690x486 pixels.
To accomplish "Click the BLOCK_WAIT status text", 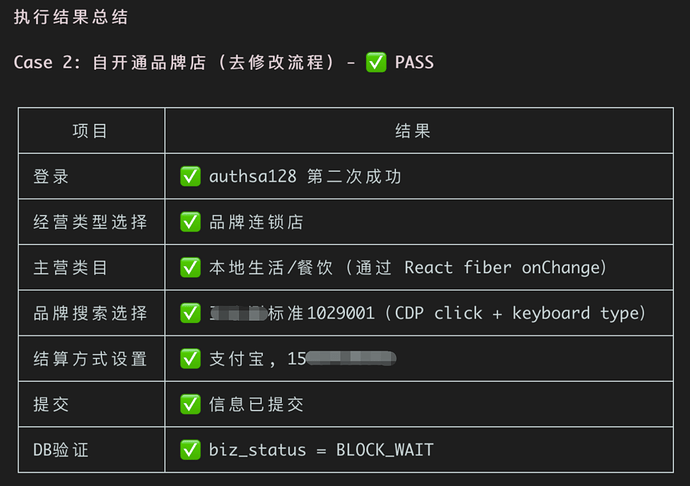I will (385, 450).
